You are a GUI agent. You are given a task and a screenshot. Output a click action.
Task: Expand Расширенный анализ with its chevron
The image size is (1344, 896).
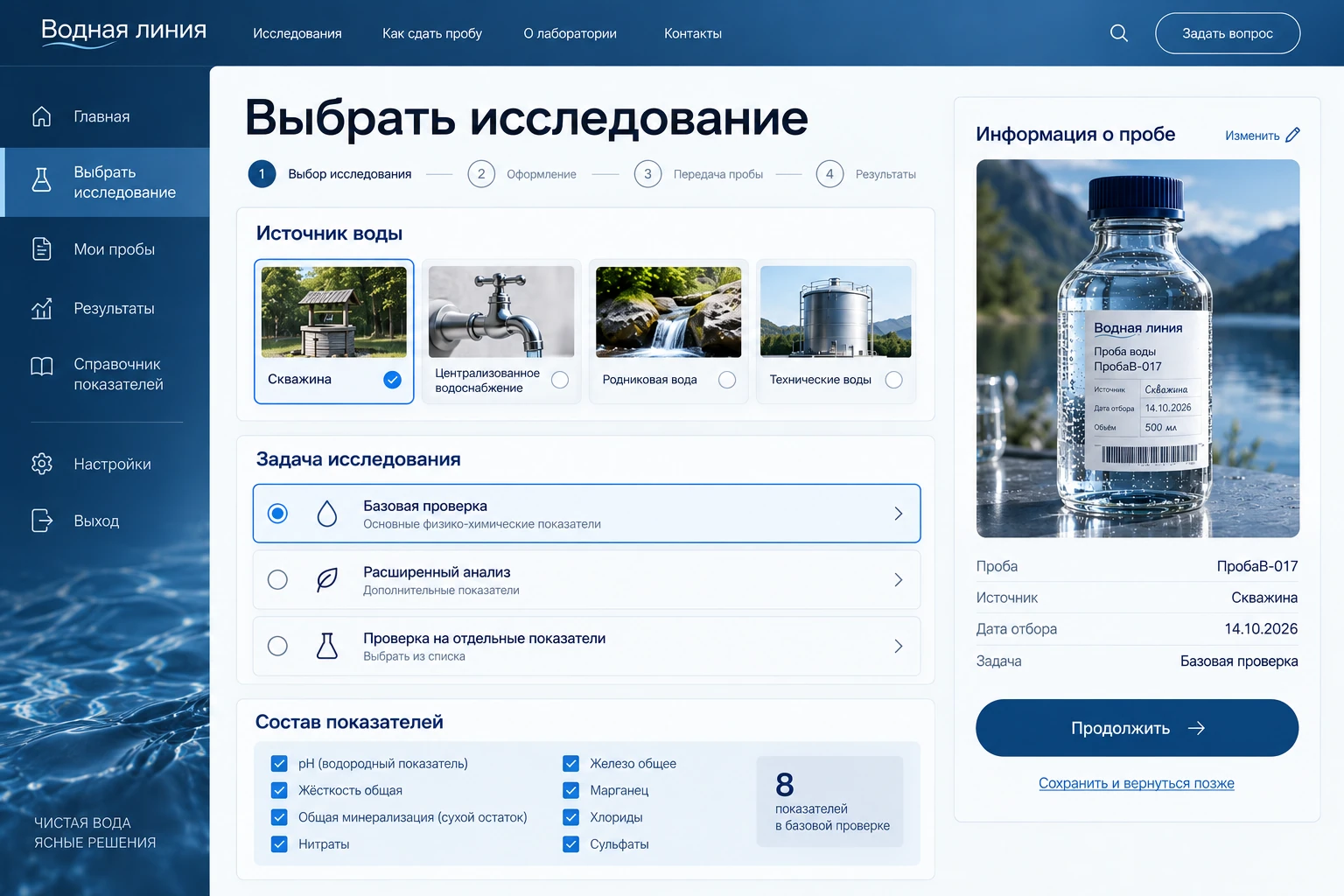898,580
